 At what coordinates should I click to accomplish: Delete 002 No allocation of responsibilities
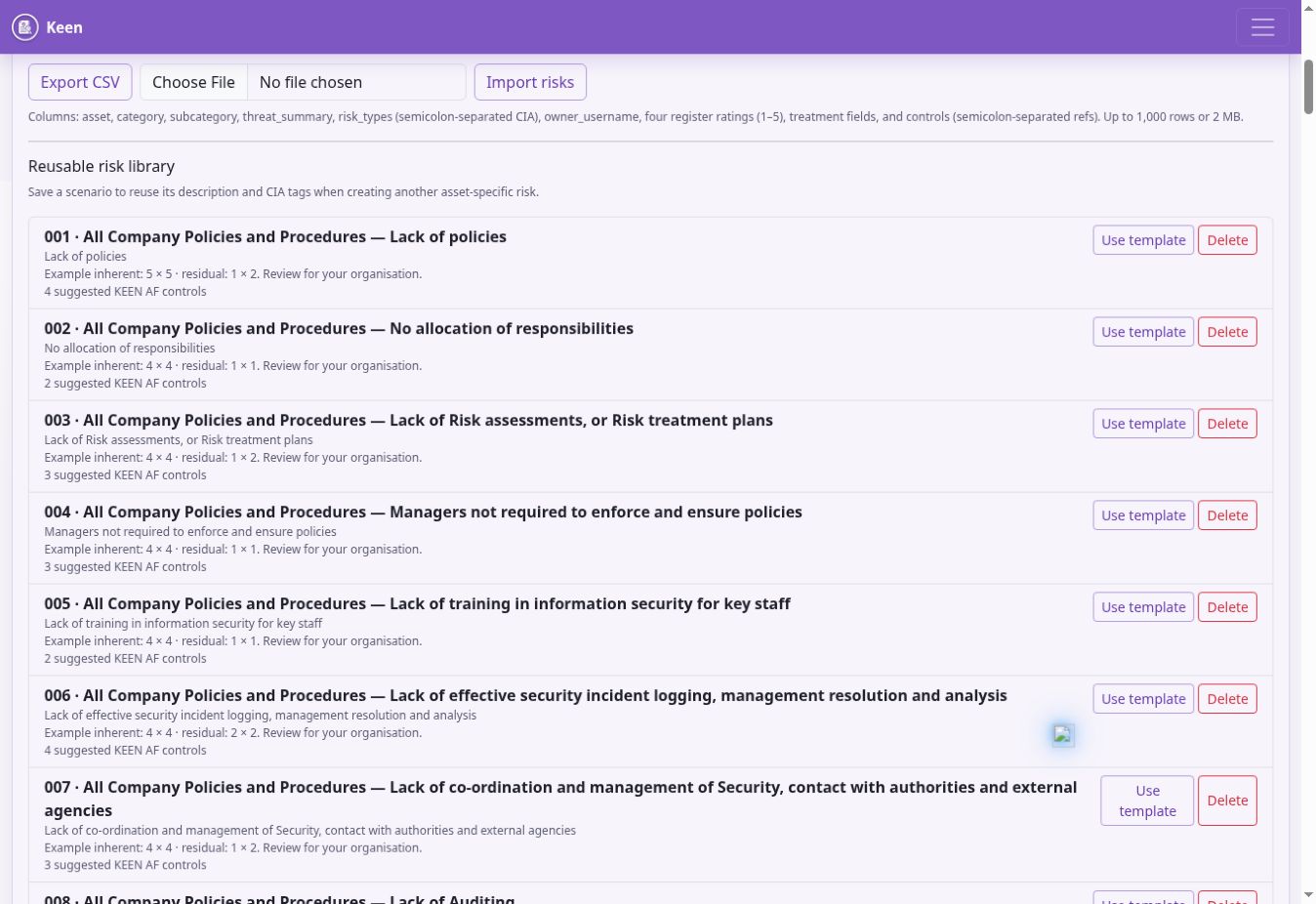(1227, 332)
